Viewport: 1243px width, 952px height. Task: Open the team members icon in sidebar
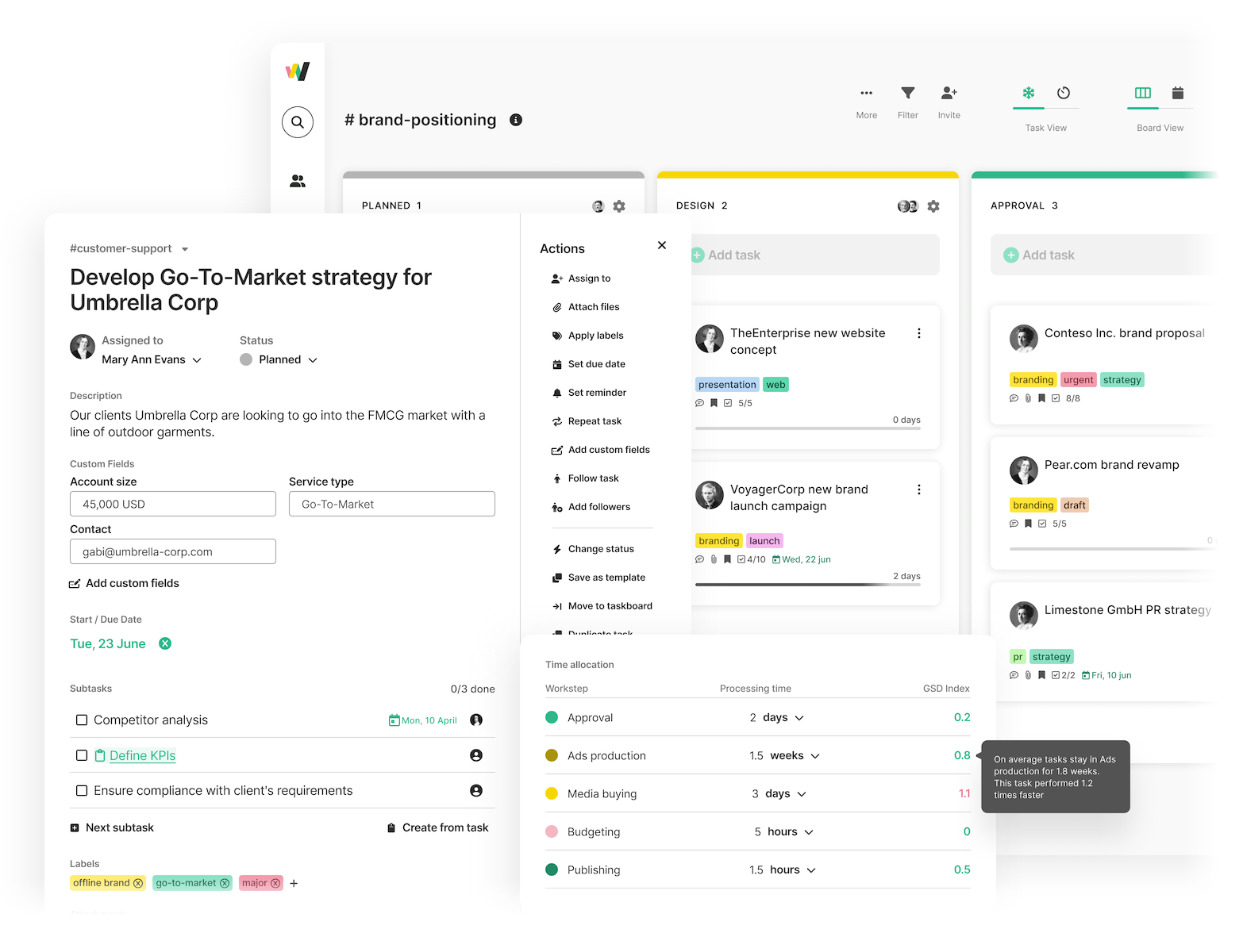(298, 182)
